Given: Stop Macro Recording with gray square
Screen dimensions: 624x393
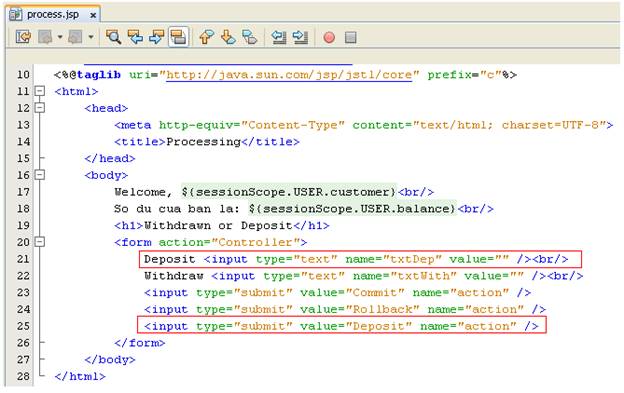Looking at the screenshot, I should 351,38.
